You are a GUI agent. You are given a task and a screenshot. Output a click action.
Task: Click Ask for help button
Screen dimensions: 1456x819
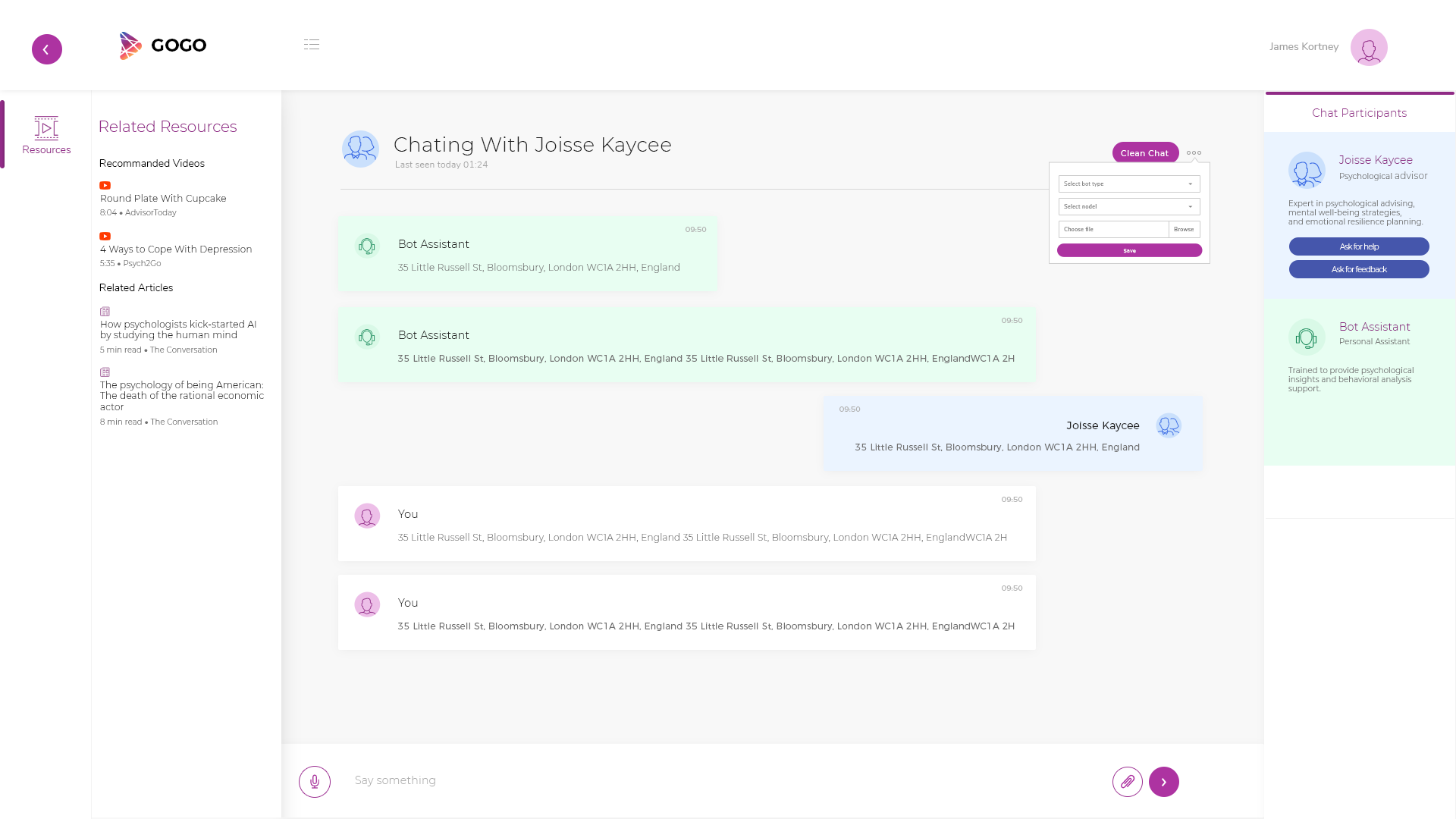pos(1358,246)
